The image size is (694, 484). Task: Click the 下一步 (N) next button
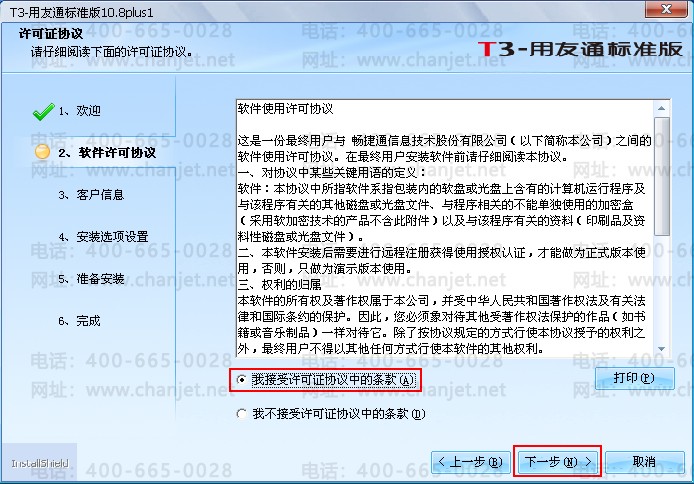coord(557,462)
